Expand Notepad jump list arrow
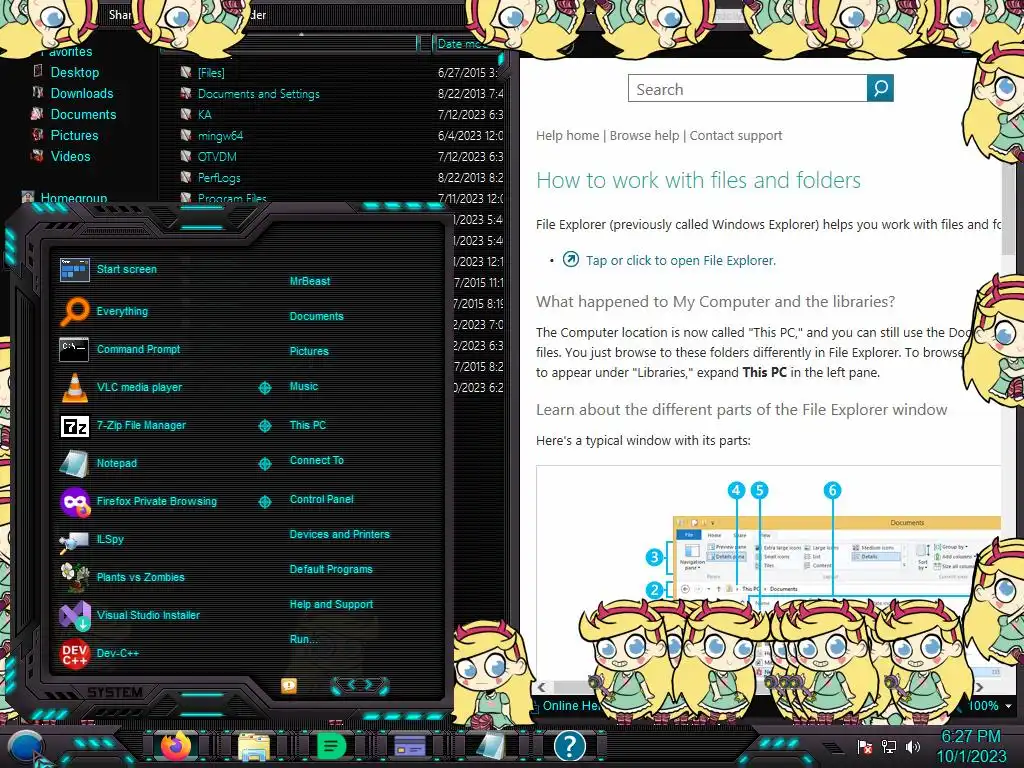This screenshot has width=1024, height=768. pos(264,464)
